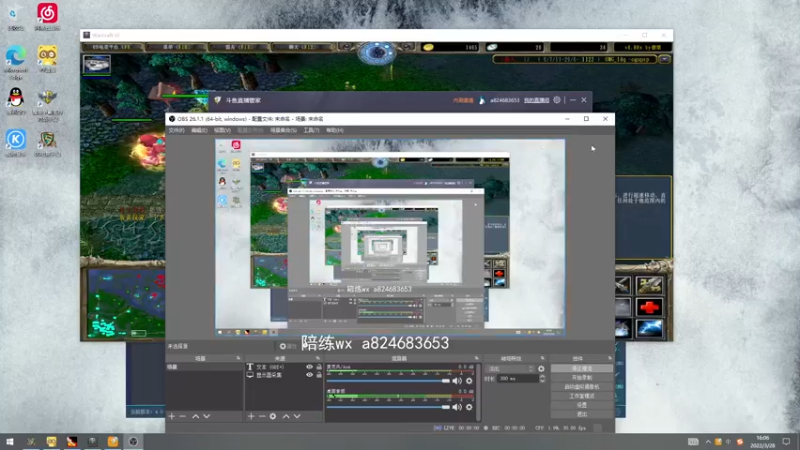Open transition properties gear icon
Screen dimensions: 800x450
tap(541, 369)
